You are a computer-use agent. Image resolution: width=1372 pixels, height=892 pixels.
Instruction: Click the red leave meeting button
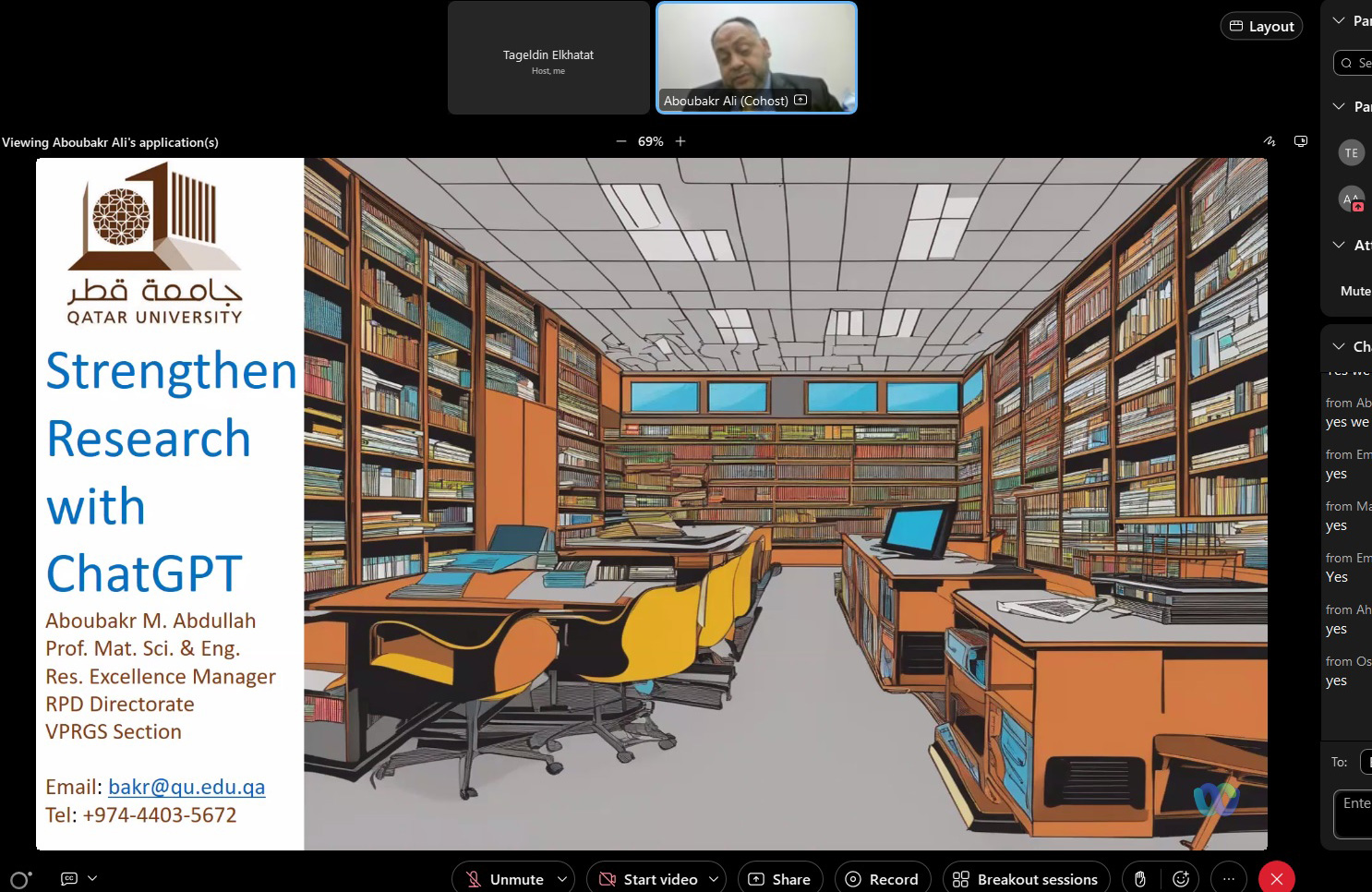pos(1276,879)
